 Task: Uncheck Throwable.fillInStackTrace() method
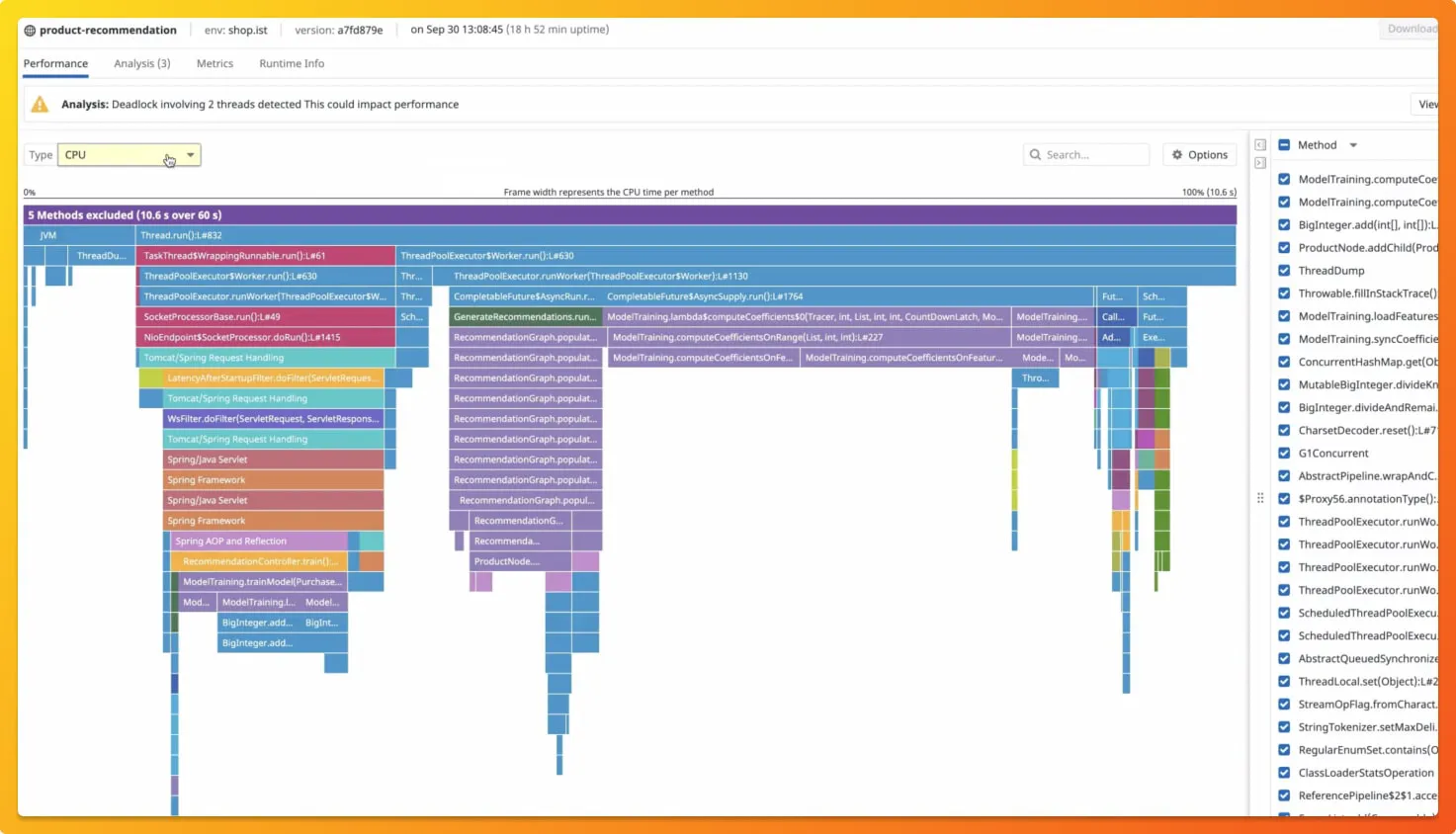pyautogui.click(x=1284, y=292)
